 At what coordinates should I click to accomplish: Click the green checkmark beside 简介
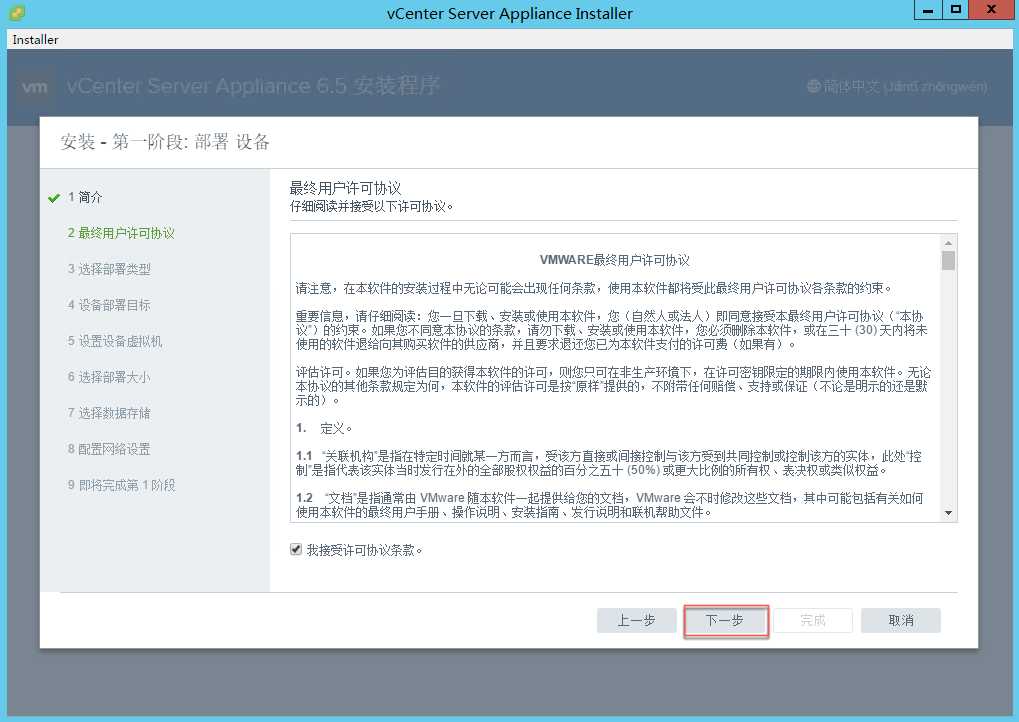pyautogui.click(x=54, y=198)
